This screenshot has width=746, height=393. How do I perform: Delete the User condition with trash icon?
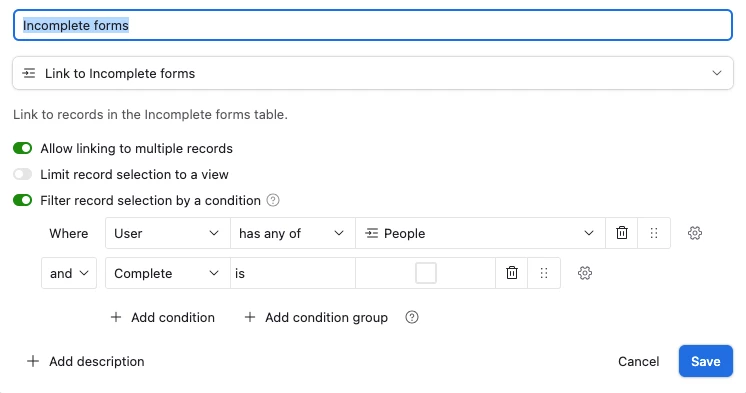621,233
